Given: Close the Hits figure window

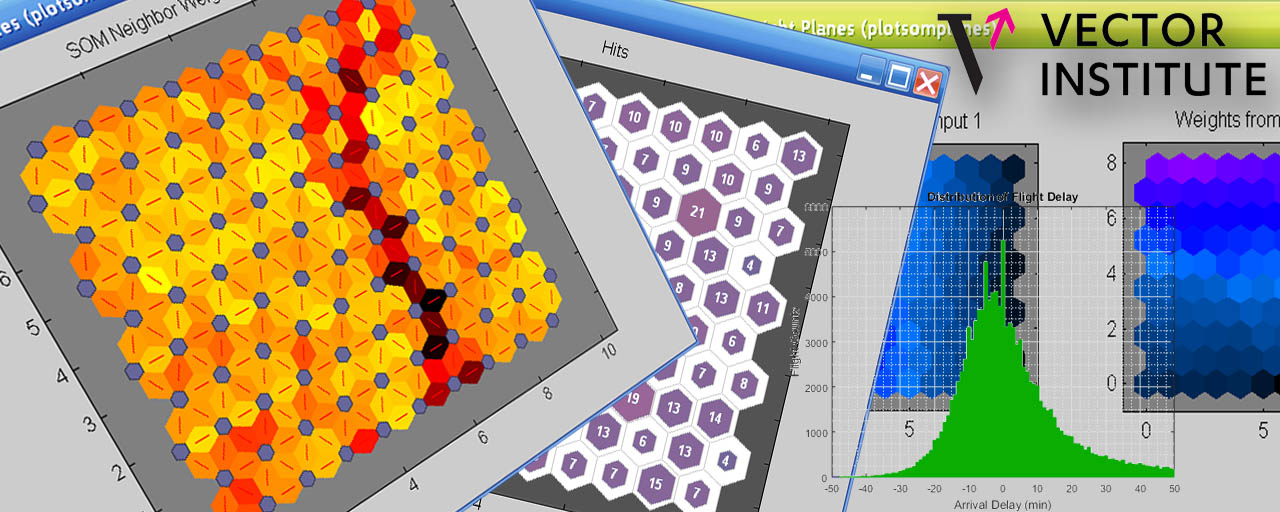Looking at the screenshot, I should pyautogui.click(x=927, y=82).
